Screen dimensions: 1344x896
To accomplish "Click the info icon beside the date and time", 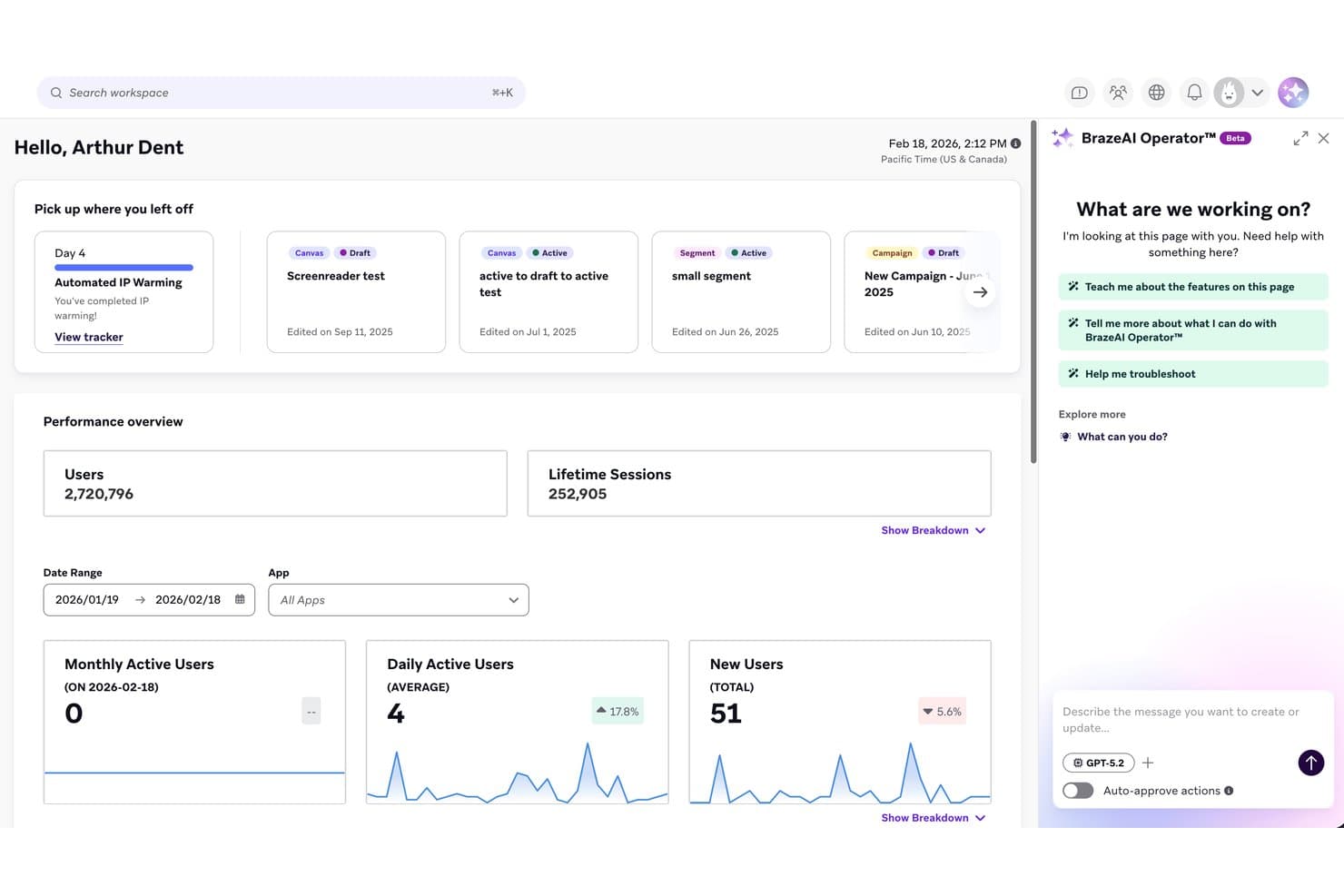I will [x=1015, y=143].
